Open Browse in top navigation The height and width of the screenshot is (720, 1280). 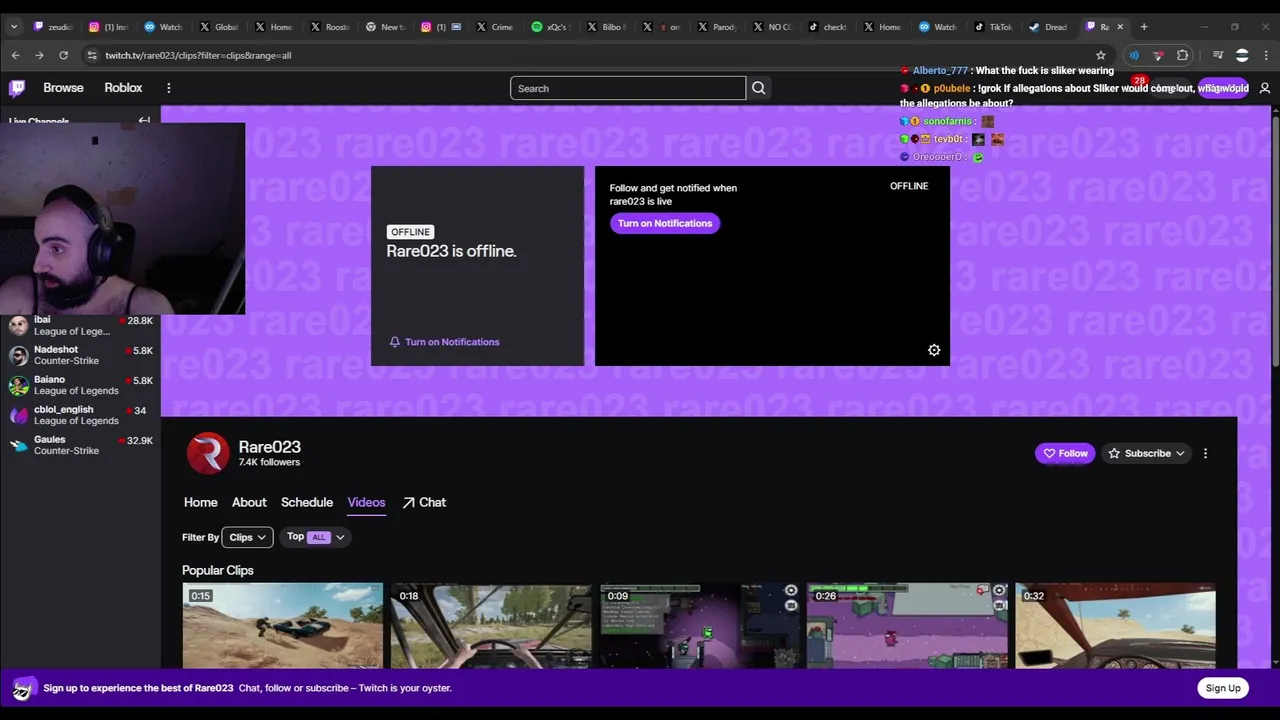click(63, 88)
